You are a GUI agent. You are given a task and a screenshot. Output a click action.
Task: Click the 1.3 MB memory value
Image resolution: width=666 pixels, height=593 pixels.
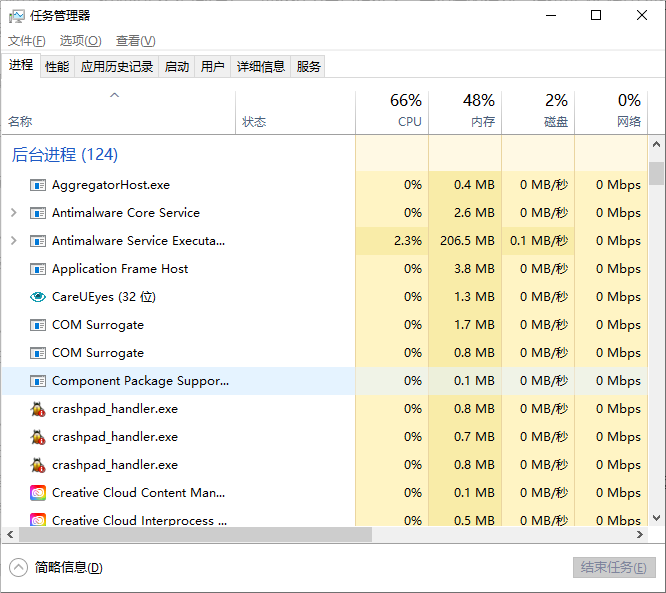click(x=474, y=297)
